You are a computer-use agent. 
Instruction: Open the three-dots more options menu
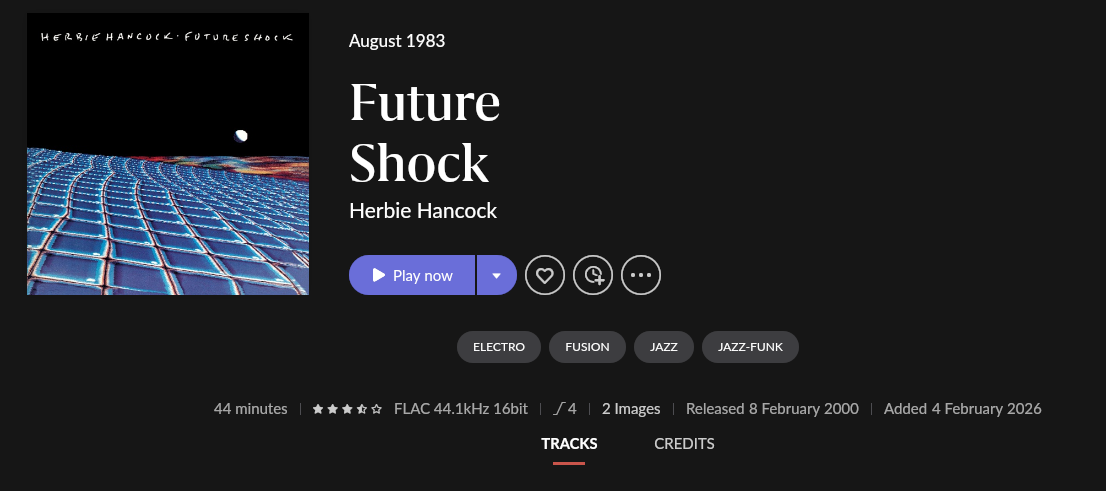pyautogui.click(x=641, y=275)
